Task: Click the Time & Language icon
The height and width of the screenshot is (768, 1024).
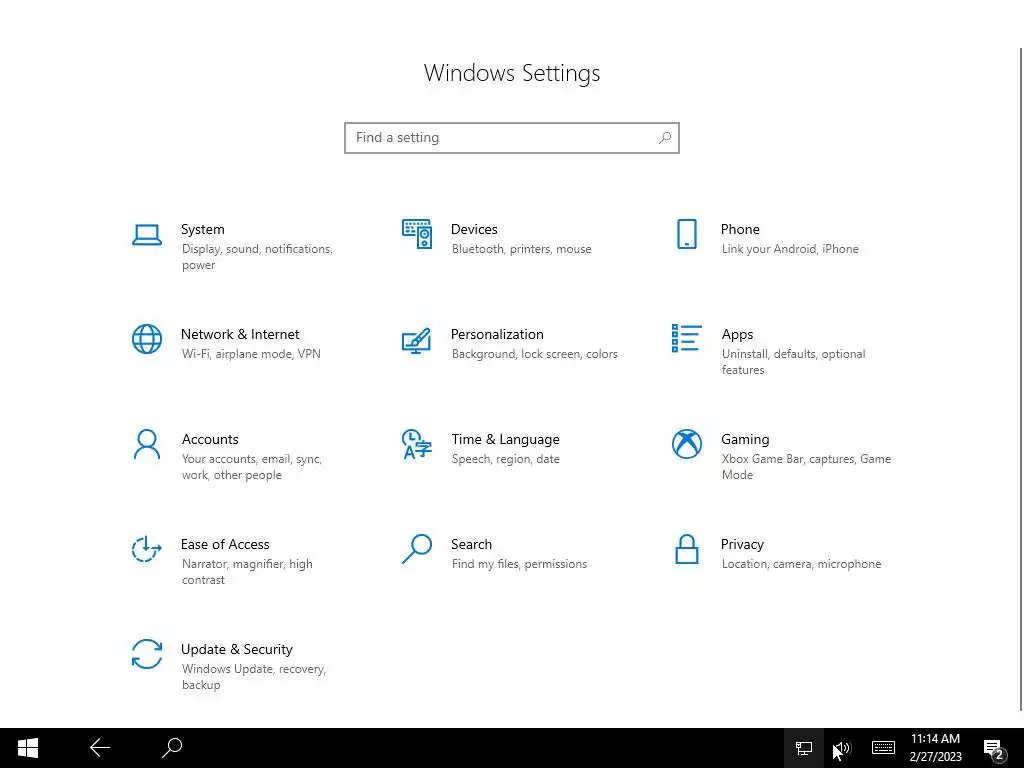Action: tap(417, 444)
